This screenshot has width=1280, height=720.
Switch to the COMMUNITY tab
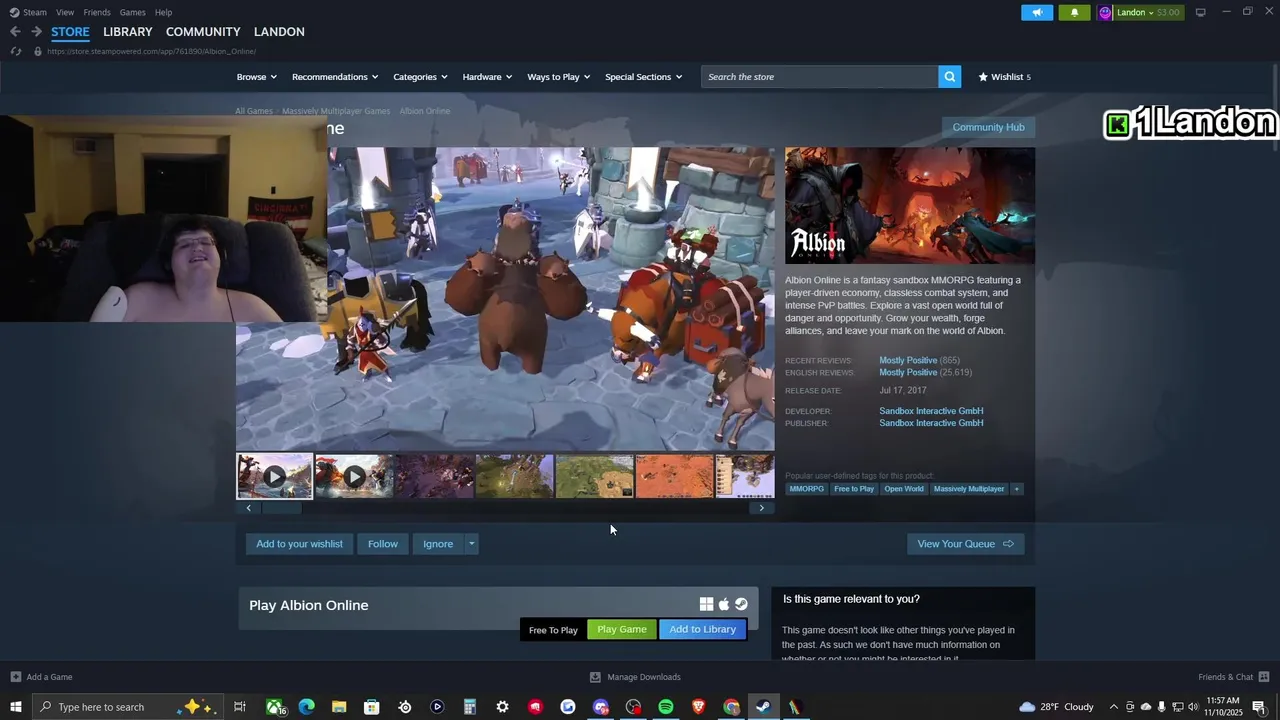point(203,32)
